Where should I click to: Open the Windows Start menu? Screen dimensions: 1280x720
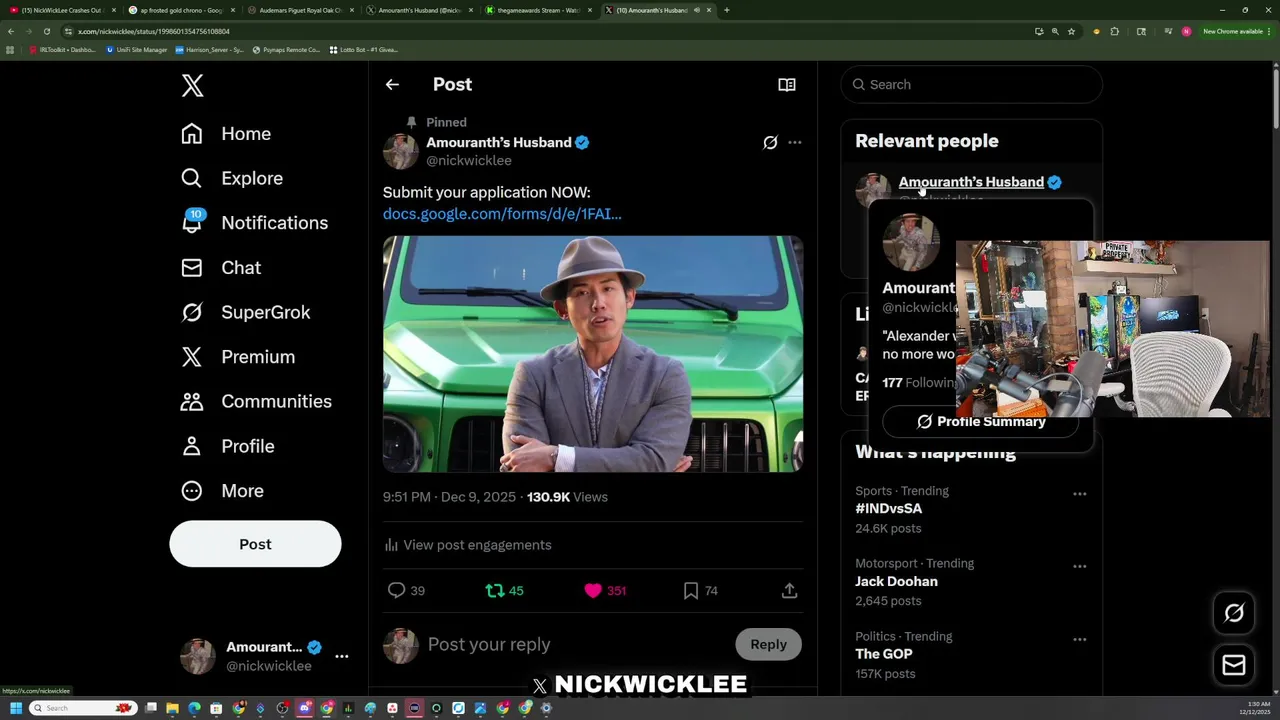click(x=15, y=708)
